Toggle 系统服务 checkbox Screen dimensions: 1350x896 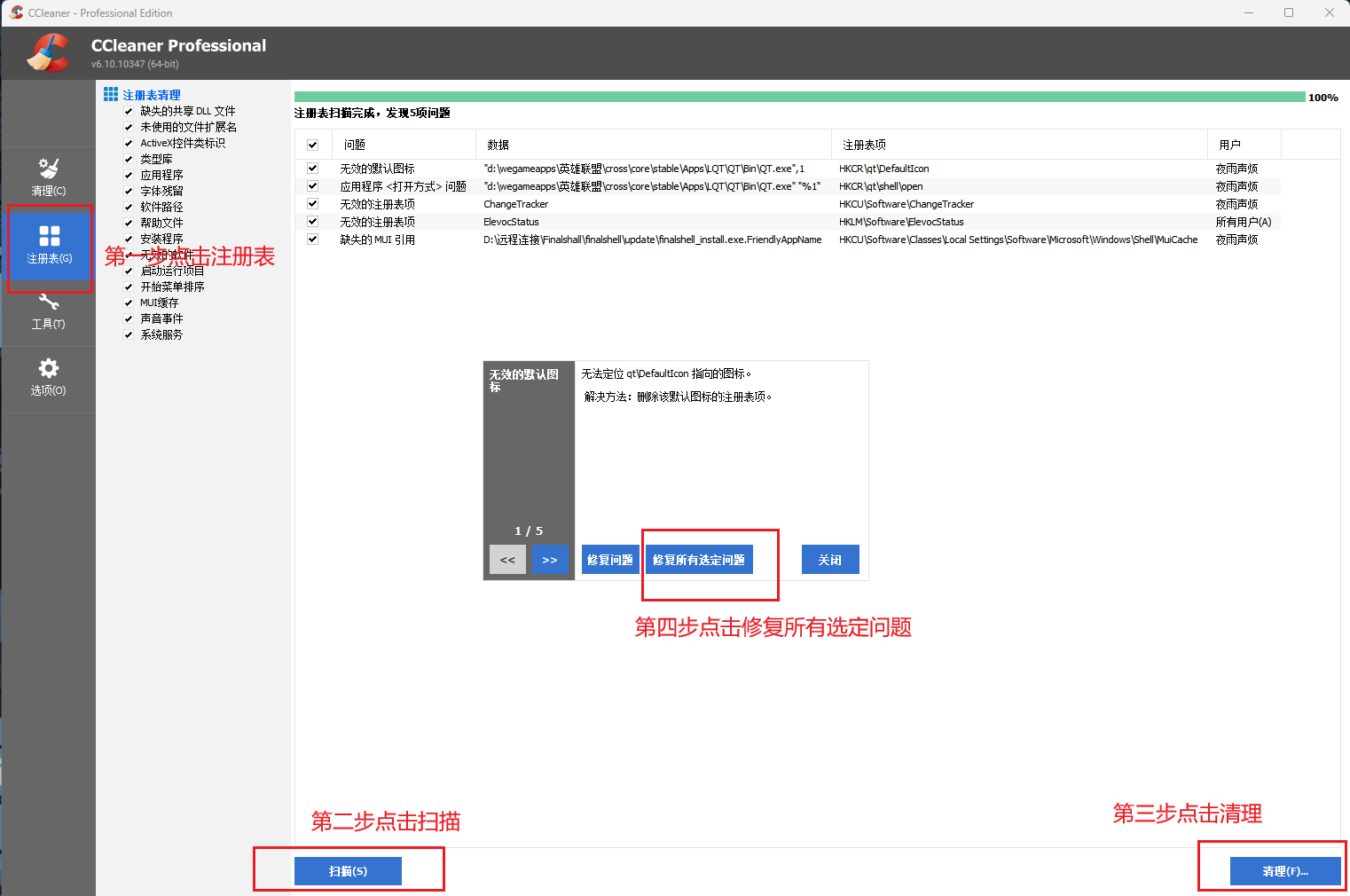pyautogui.click(x=129, y=335)
